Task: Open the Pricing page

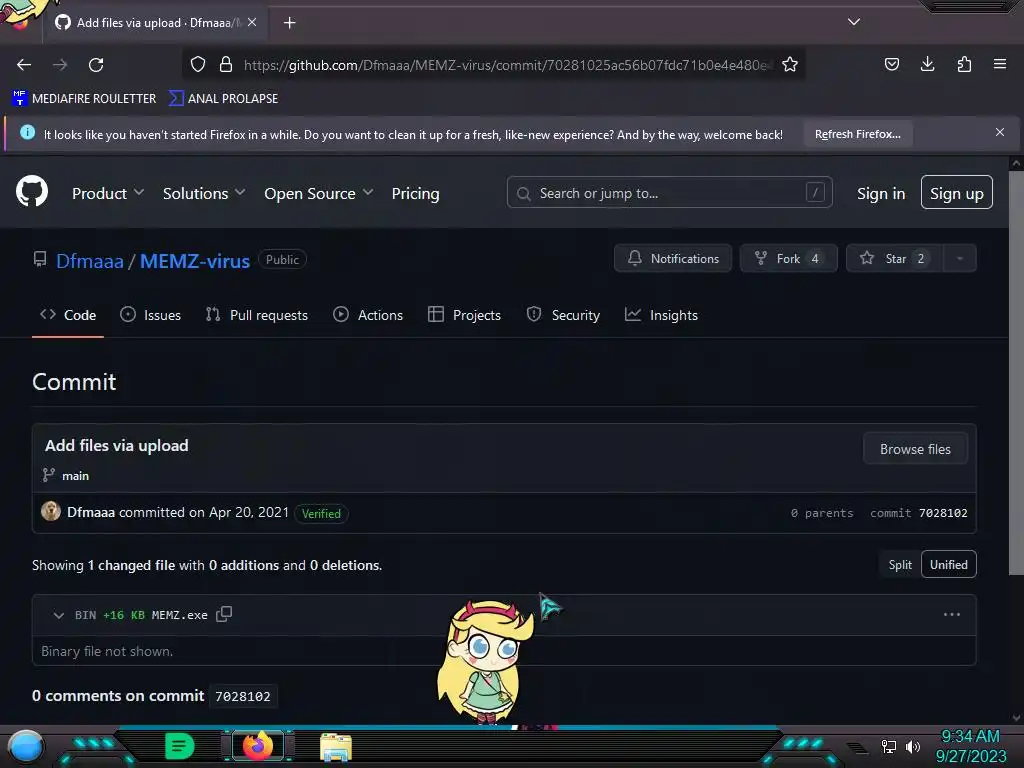Action: tap(415, 193)
